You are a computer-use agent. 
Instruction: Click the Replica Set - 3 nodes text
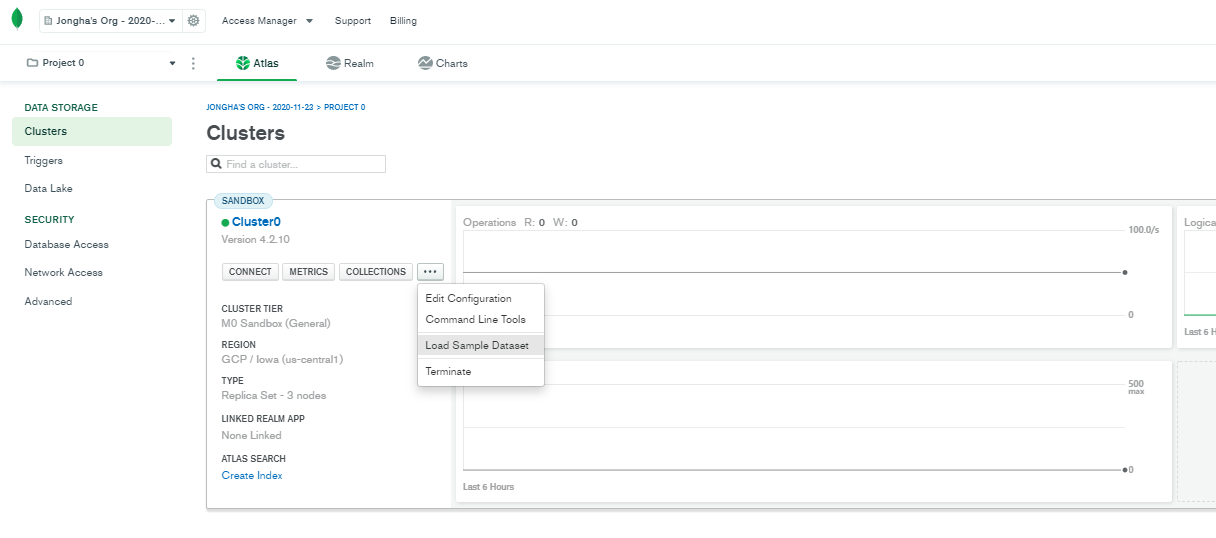click(x=274, y=395)
